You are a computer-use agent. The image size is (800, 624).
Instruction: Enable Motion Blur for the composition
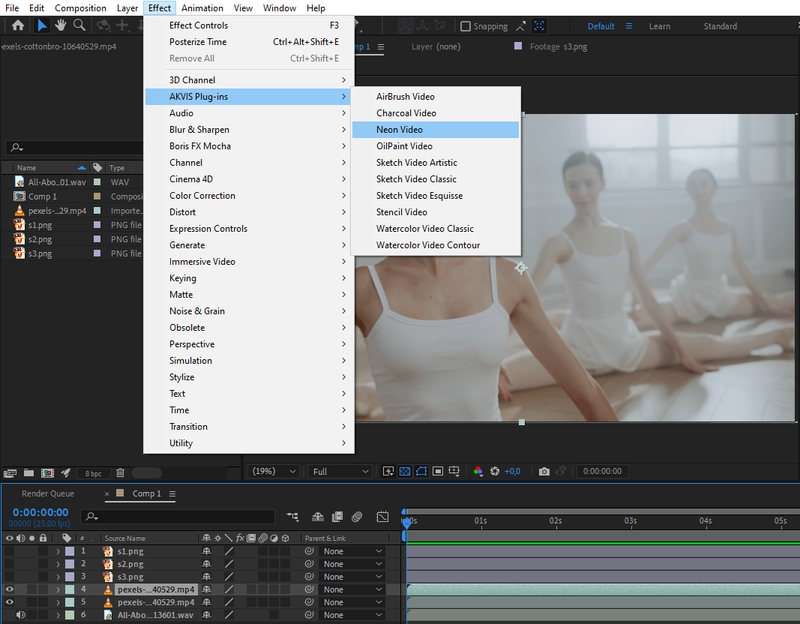357,517
